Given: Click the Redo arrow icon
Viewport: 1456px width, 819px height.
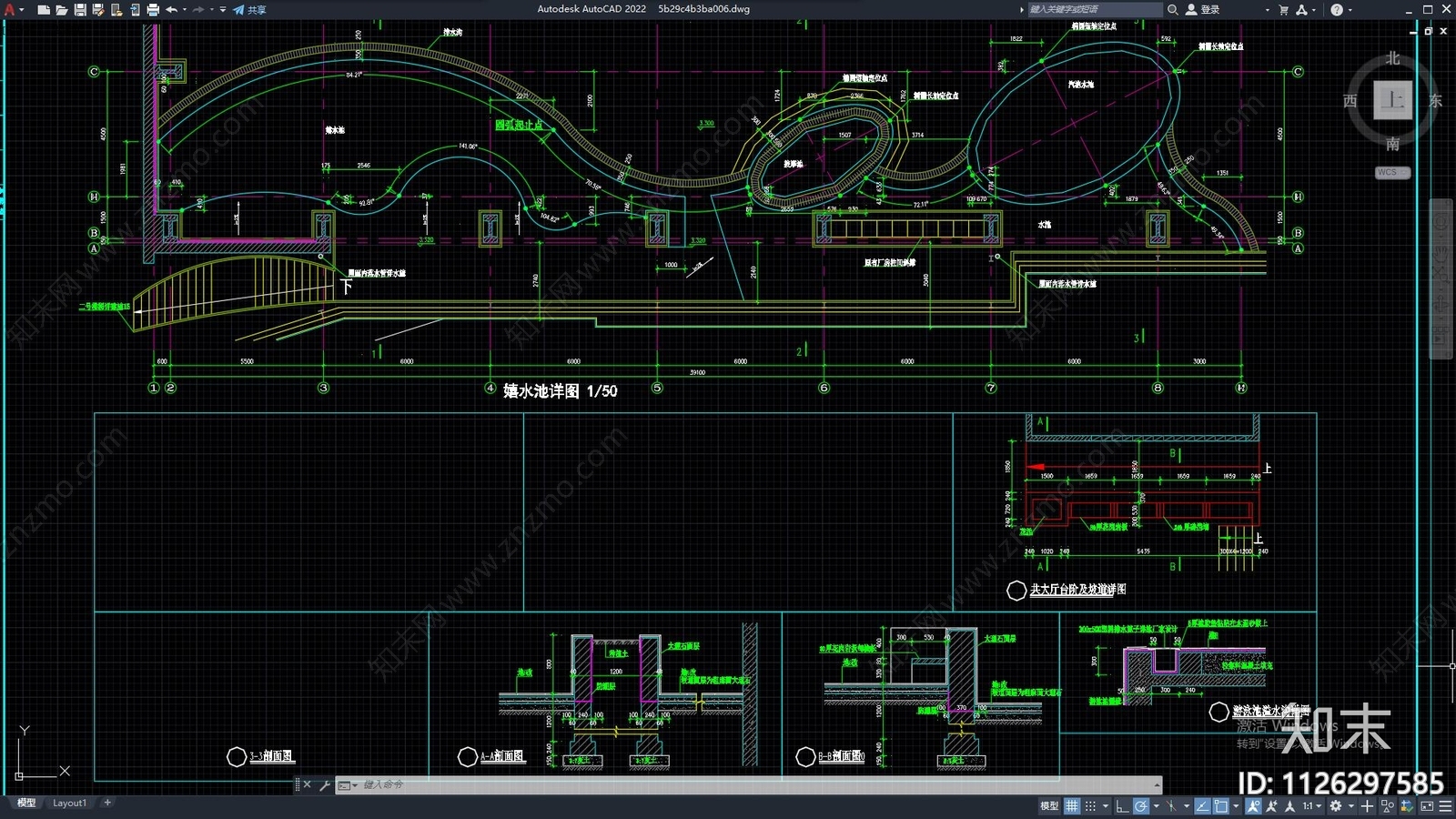Looking at the screenshot, I should 198,9.
